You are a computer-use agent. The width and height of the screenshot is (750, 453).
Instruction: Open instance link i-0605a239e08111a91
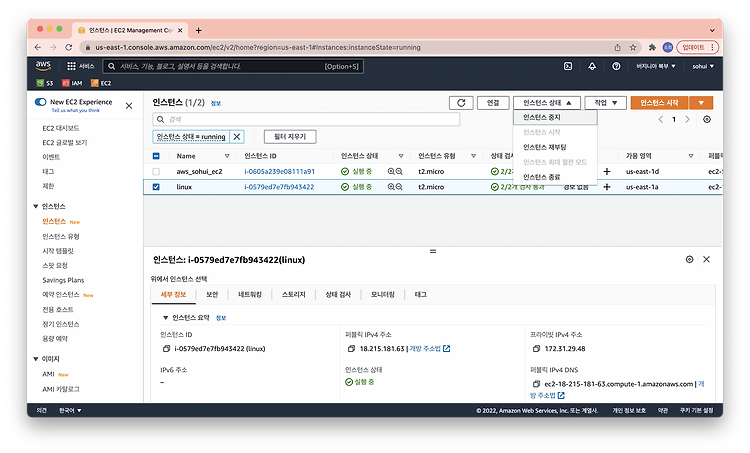[x=279, y=171]
